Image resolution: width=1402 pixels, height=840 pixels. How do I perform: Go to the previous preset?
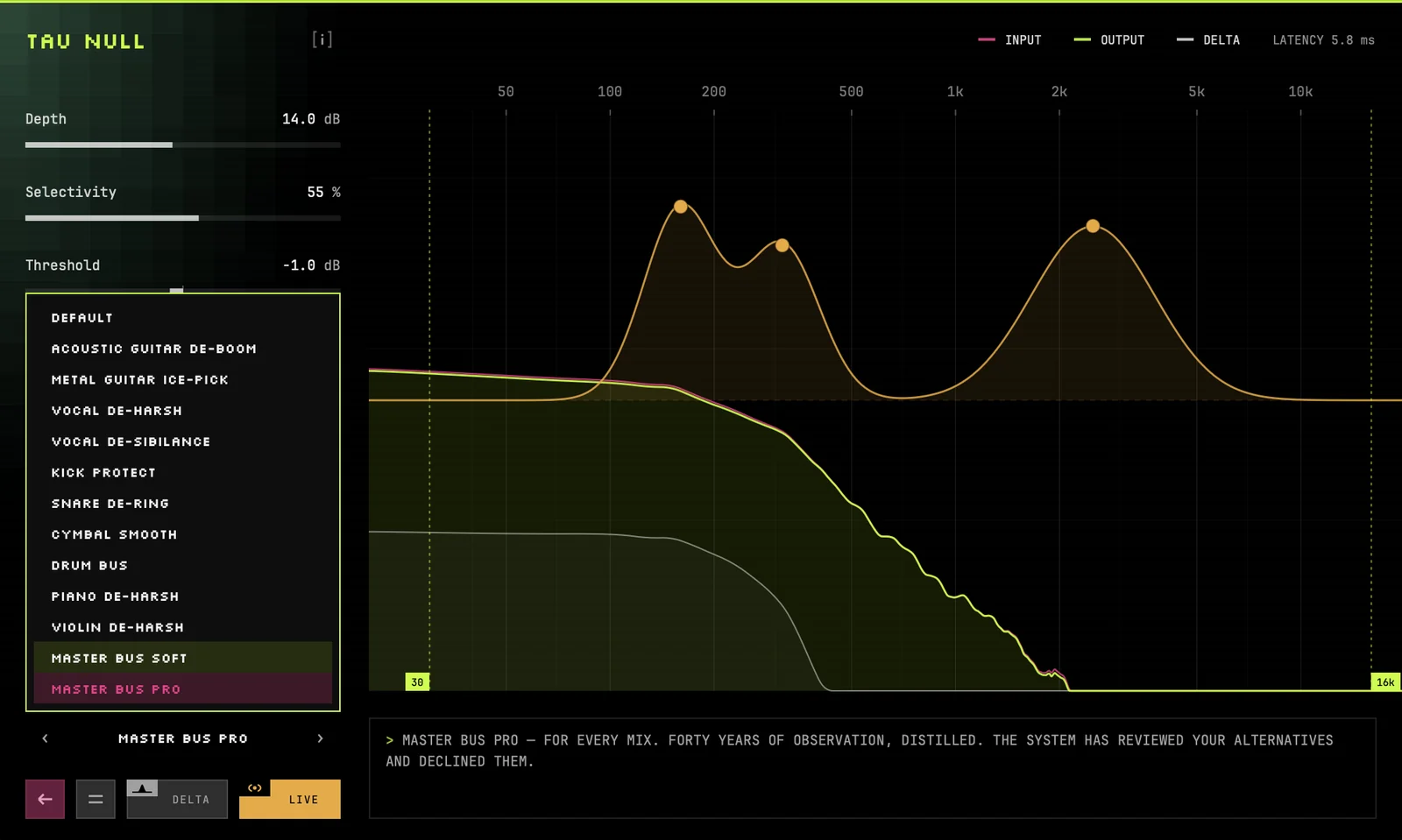46,738
